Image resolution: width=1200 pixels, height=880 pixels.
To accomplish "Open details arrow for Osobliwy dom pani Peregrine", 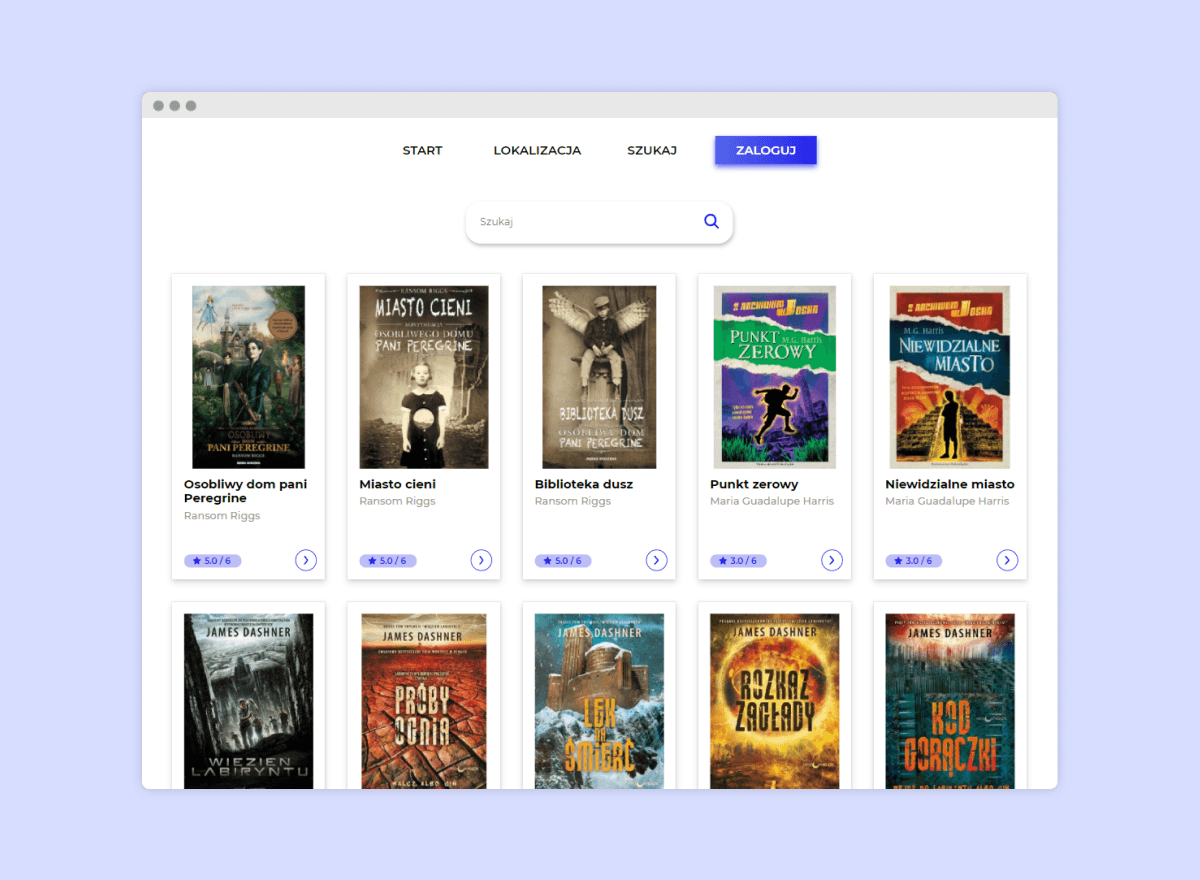I will pos(306,560).
